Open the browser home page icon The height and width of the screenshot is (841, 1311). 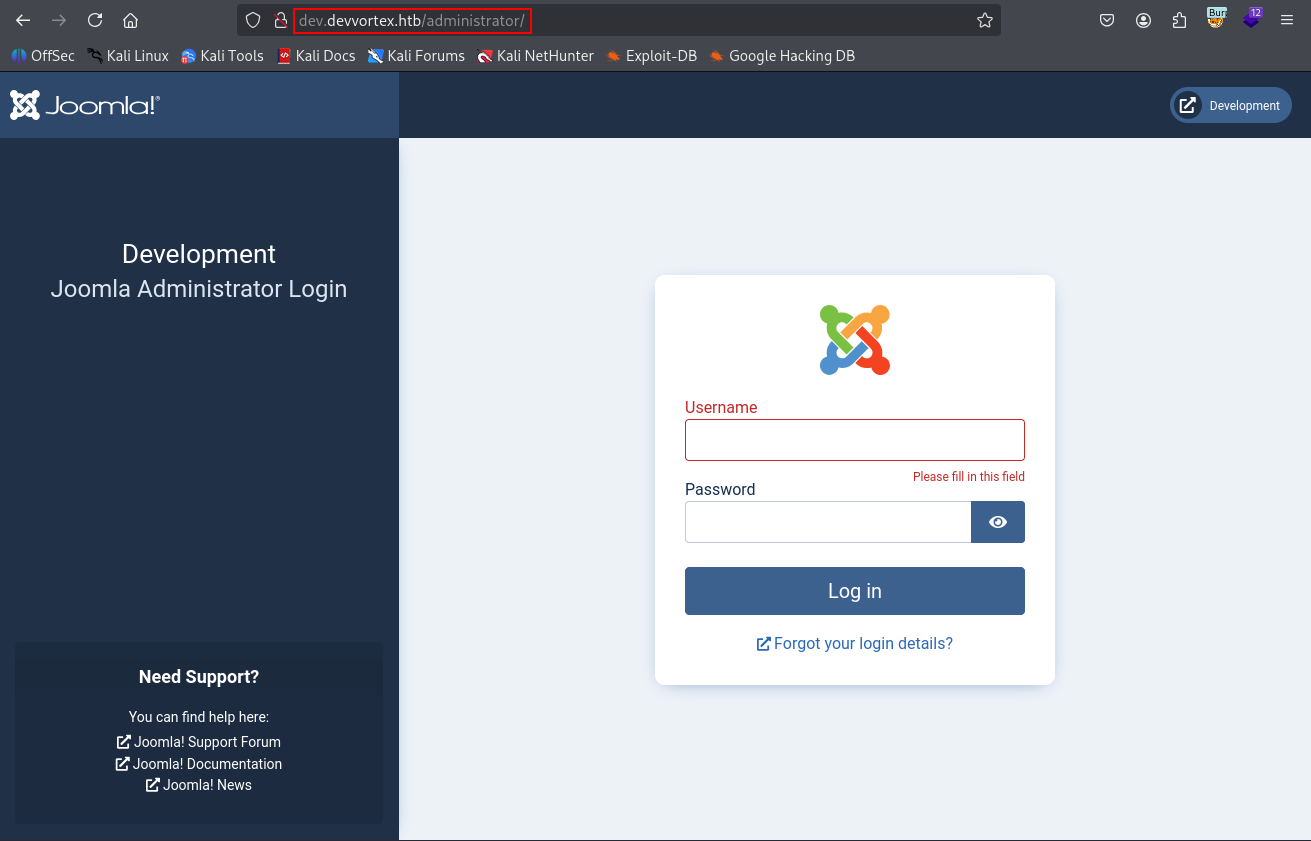(x=130, y=20)
